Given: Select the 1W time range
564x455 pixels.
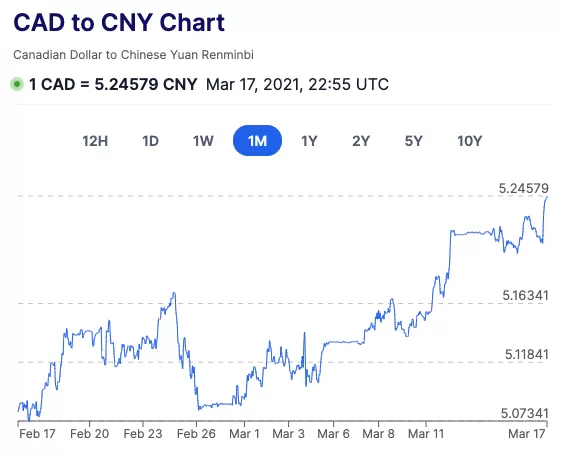Looking at the screenshot, I should tap(203, 141).
